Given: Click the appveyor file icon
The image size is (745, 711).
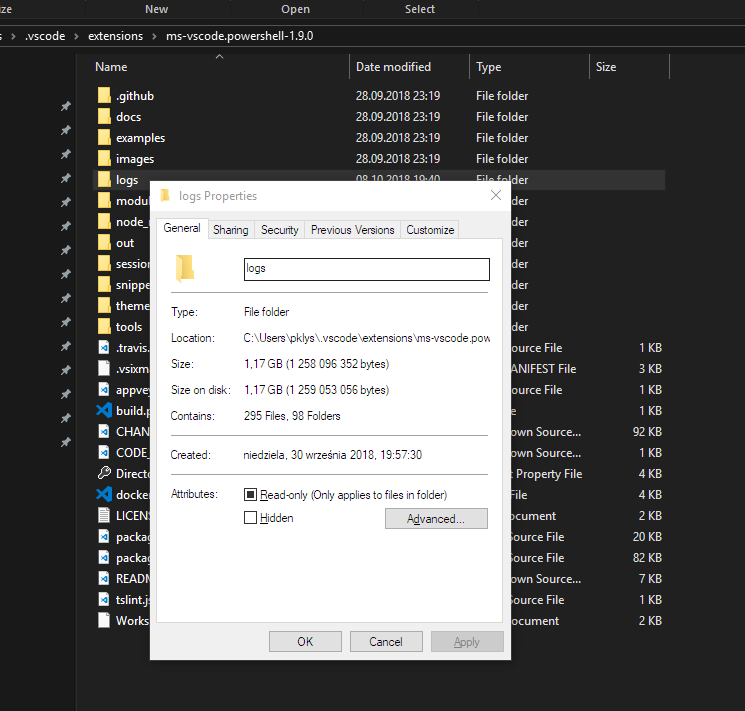Looking at the screenshot, I should (104, 389).
